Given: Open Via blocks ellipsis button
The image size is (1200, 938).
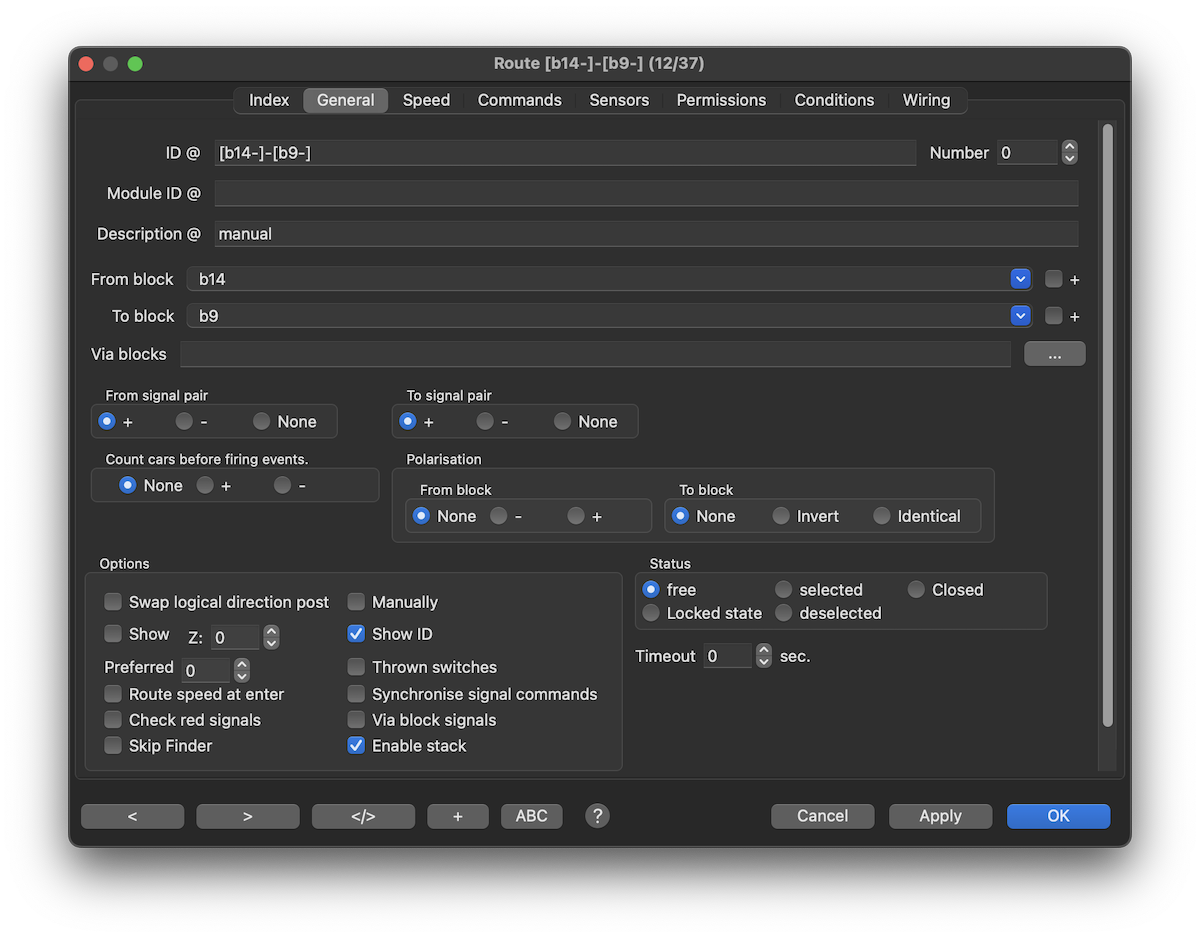Looking at the screenshot, I should [1054, 353].
